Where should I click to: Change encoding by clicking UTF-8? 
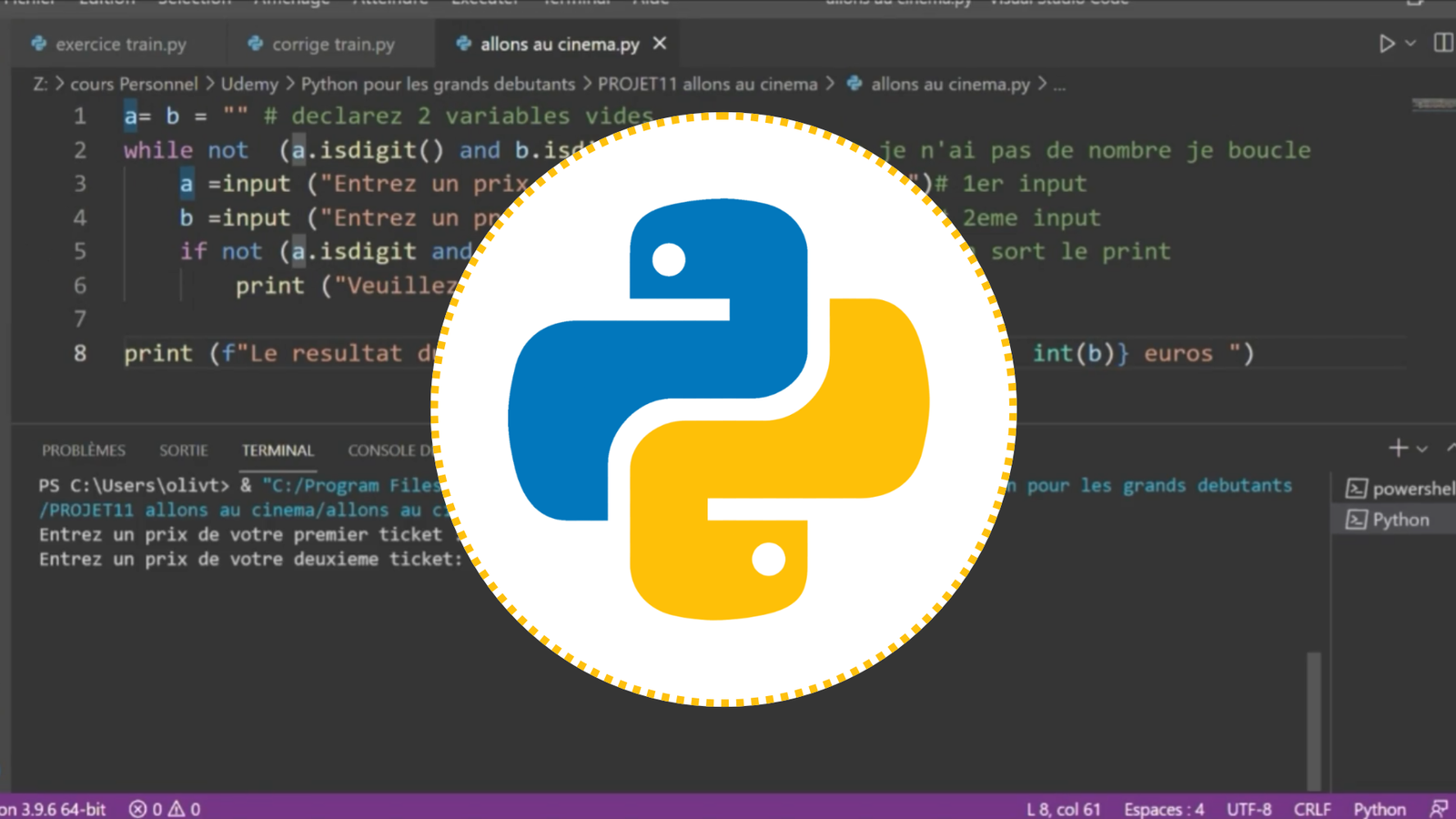point(1249,808)
